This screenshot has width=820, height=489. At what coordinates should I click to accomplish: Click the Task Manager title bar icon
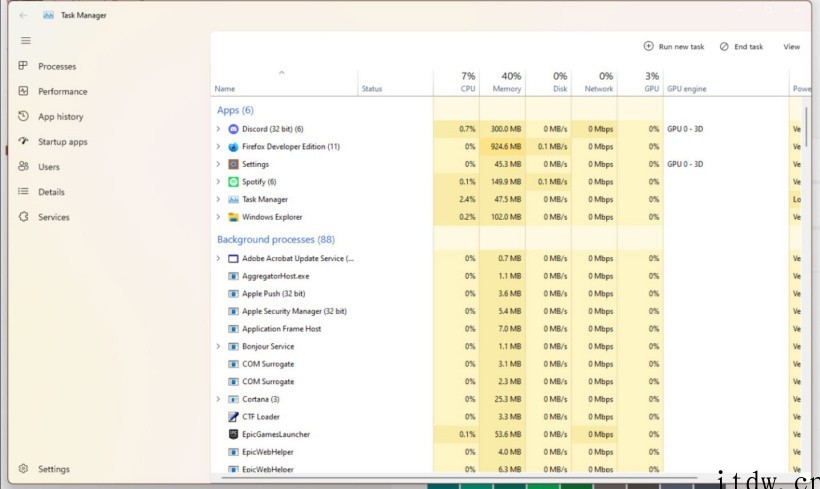click(x=49, y=15)
